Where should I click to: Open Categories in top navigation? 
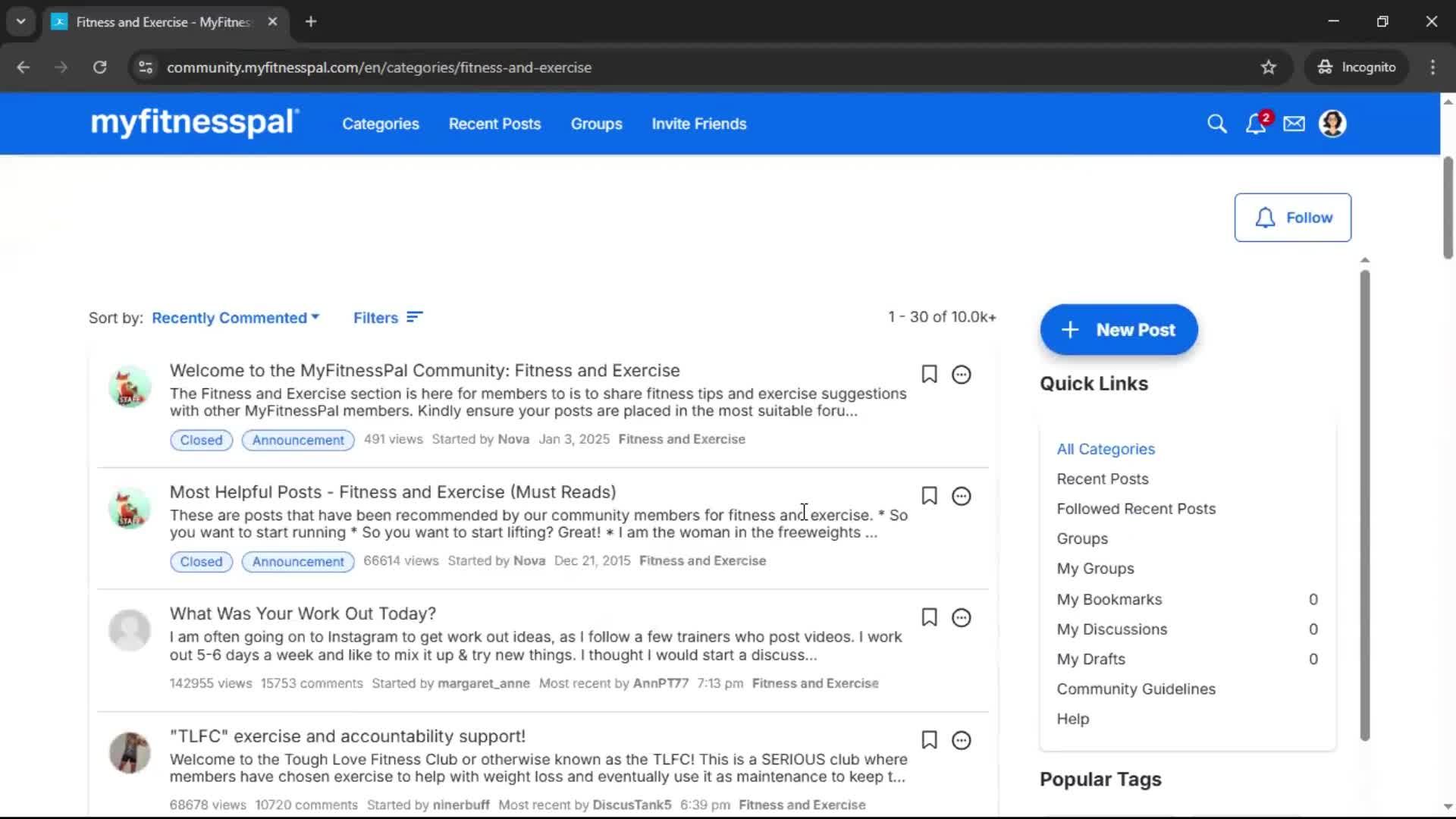[x=380, y=124]
